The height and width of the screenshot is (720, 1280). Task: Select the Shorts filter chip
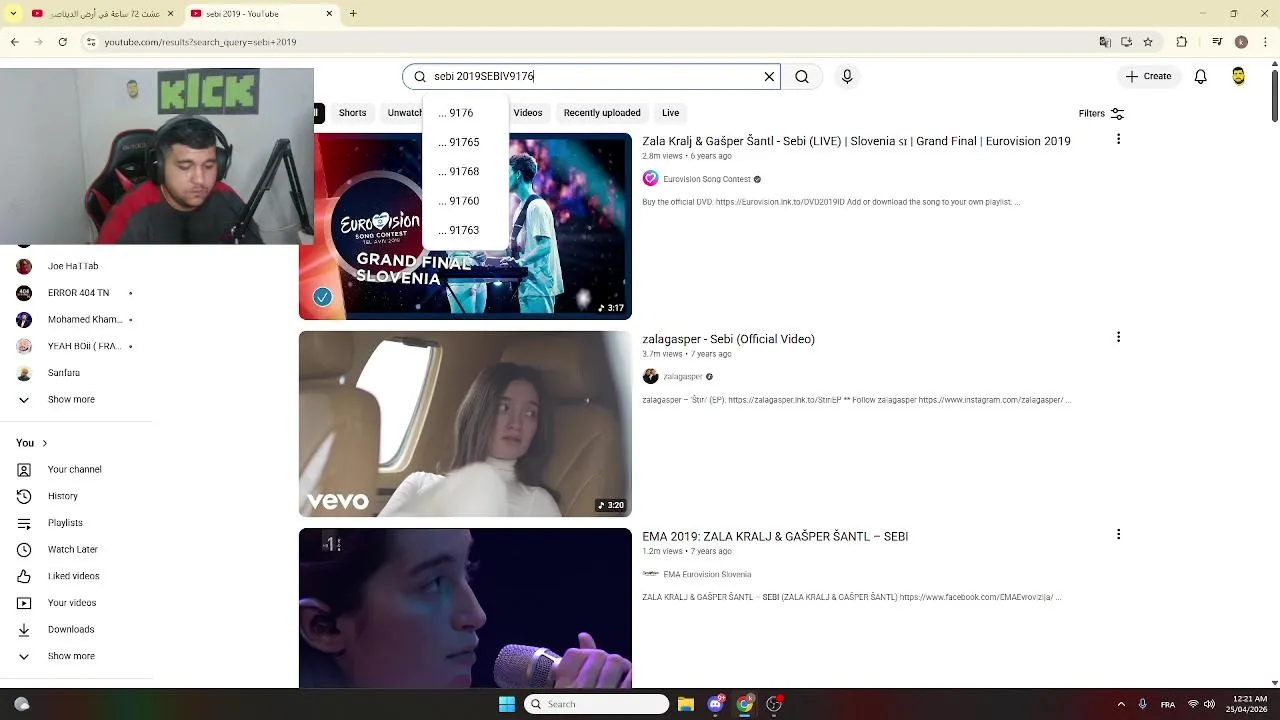point(352,113)
